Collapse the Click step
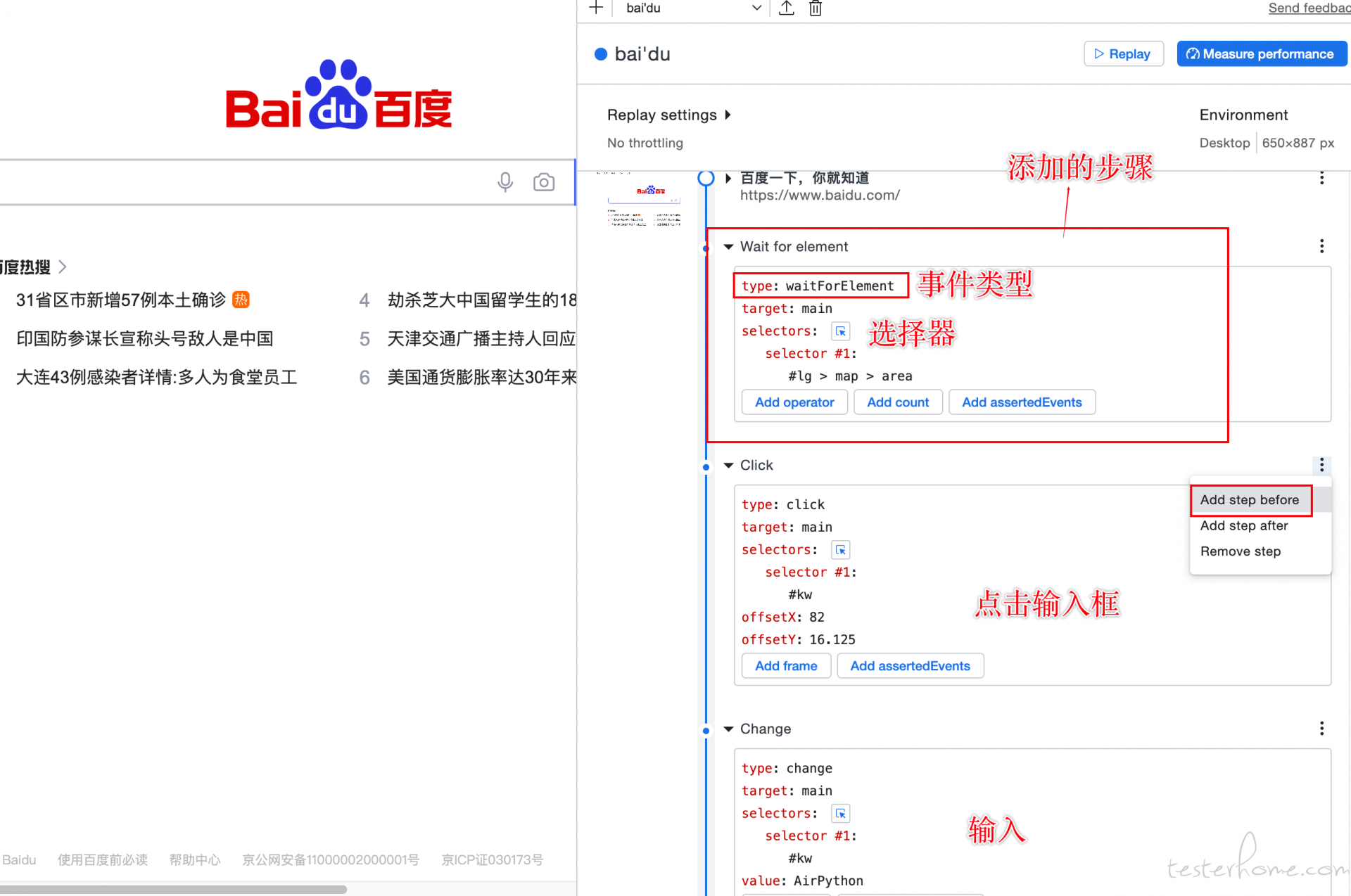The height and width of the screenshot is (896, 1351). 728,466
